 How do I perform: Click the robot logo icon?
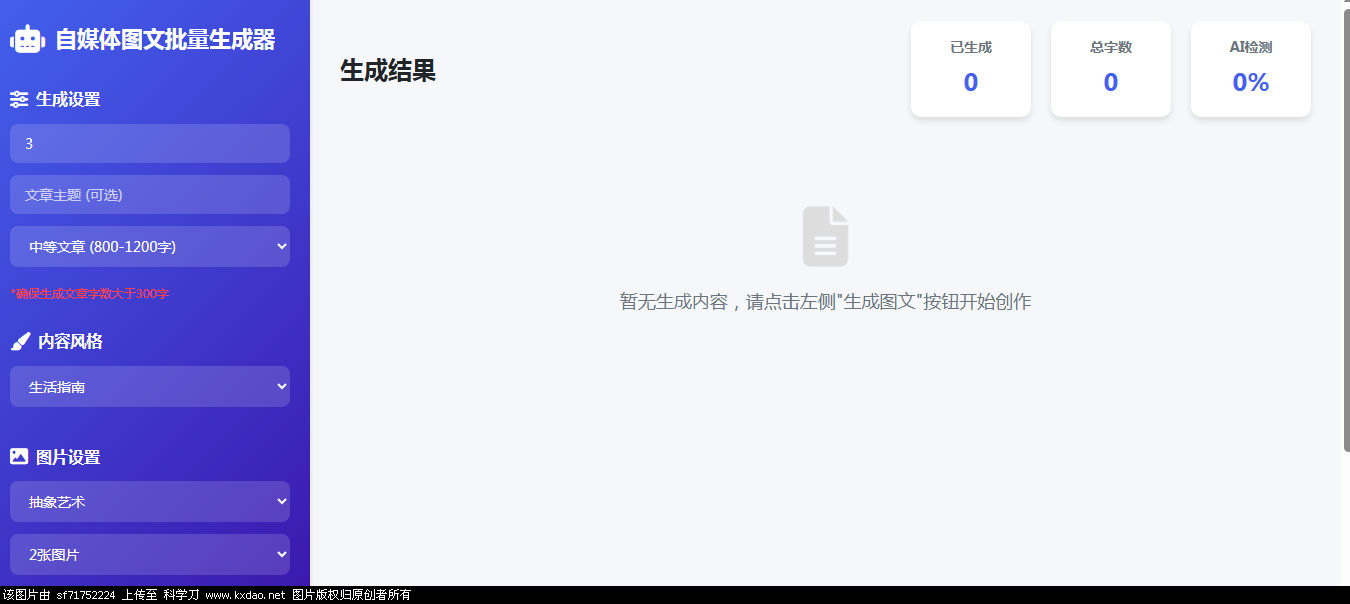(x=28, y=40)
